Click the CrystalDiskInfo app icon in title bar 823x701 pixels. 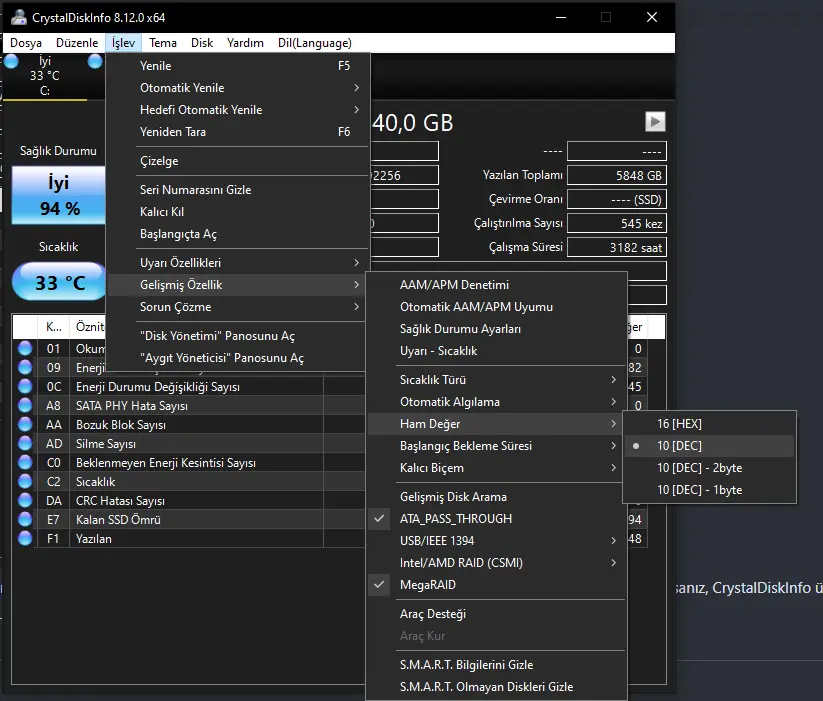(x=19, y=17)
